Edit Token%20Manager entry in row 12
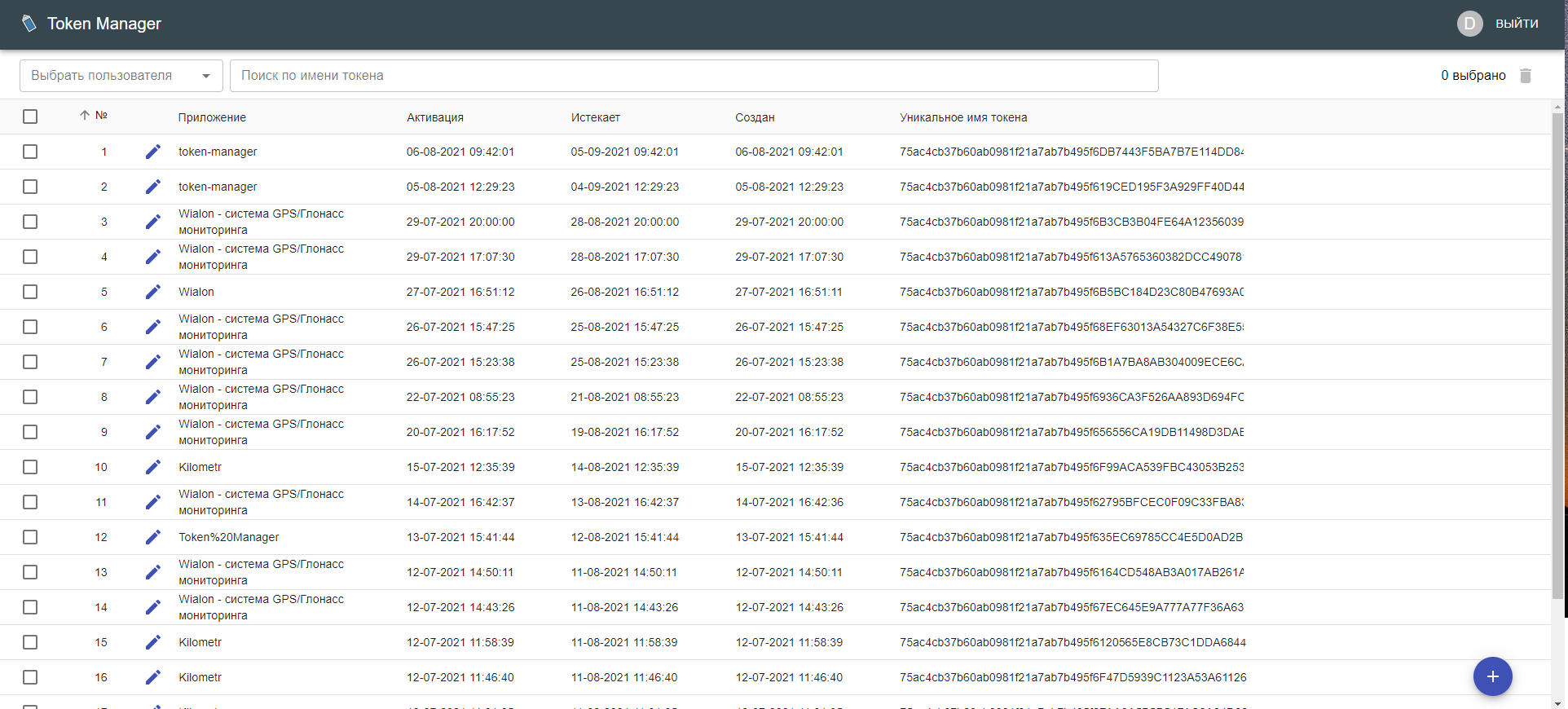The image size is (1568, 709). 153,537
